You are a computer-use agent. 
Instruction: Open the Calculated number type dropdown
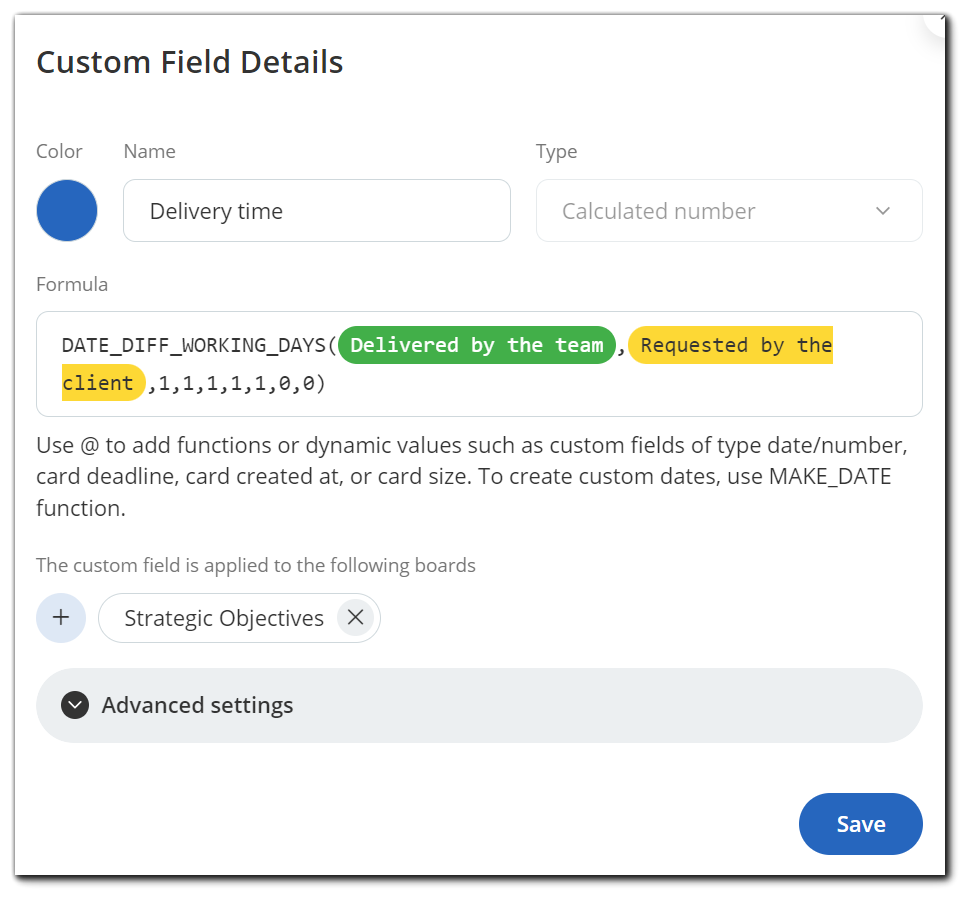[x=729, y=211]
